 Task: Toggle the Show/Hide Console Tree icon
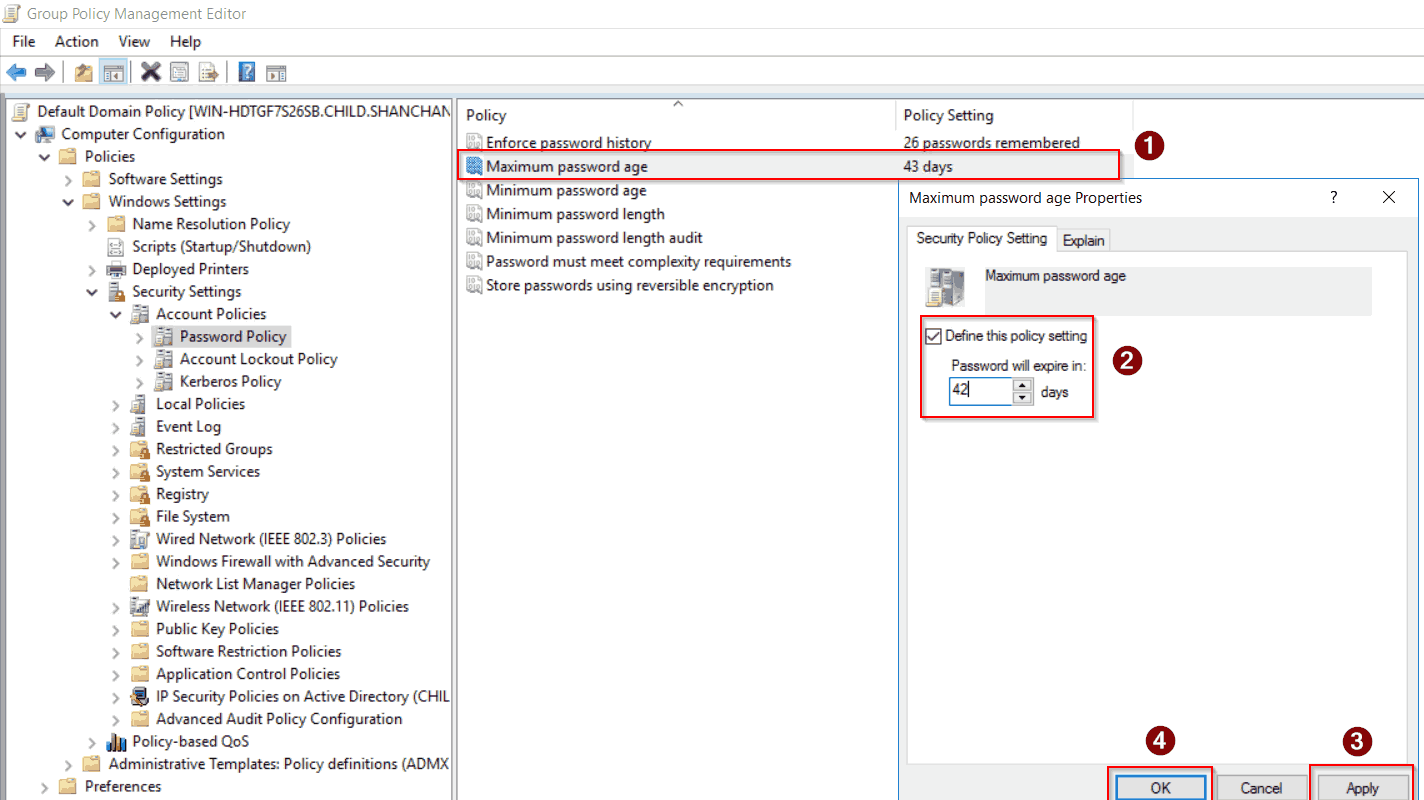pos(113,72)
